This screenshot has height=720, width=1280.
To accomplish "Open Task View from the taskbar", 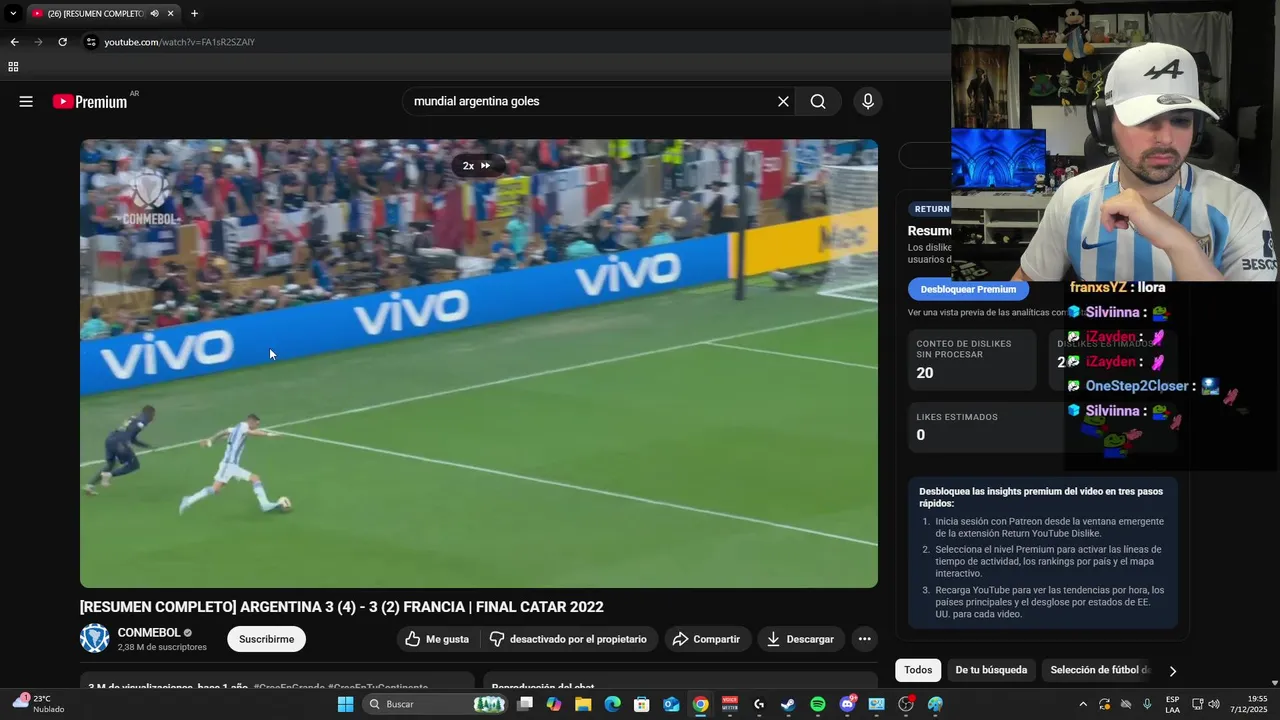I will (525, 704).
